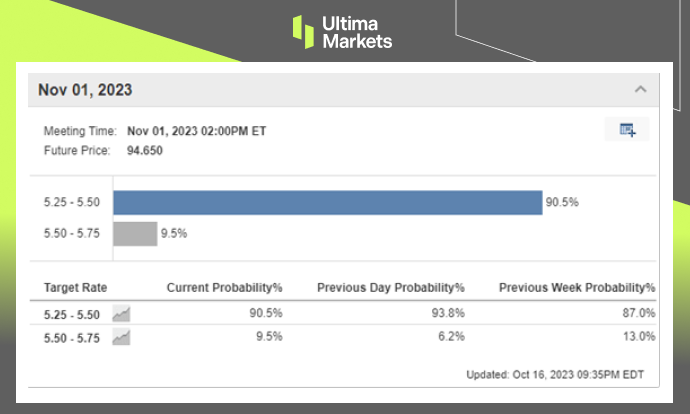This screenshot has height=414, width=690.
Task: Click the Current Probability% column header
Action: pyautogui.click(x=224, y=288)
